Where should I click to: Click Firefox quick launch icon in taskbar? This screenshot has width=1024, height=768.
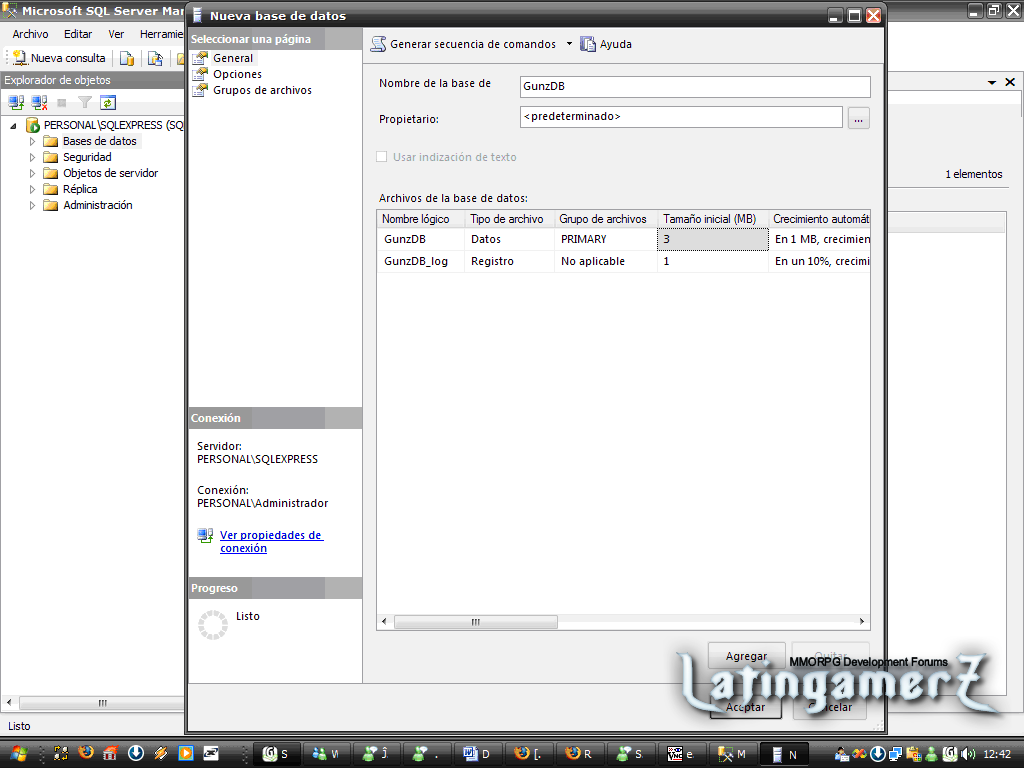(86, 754)
